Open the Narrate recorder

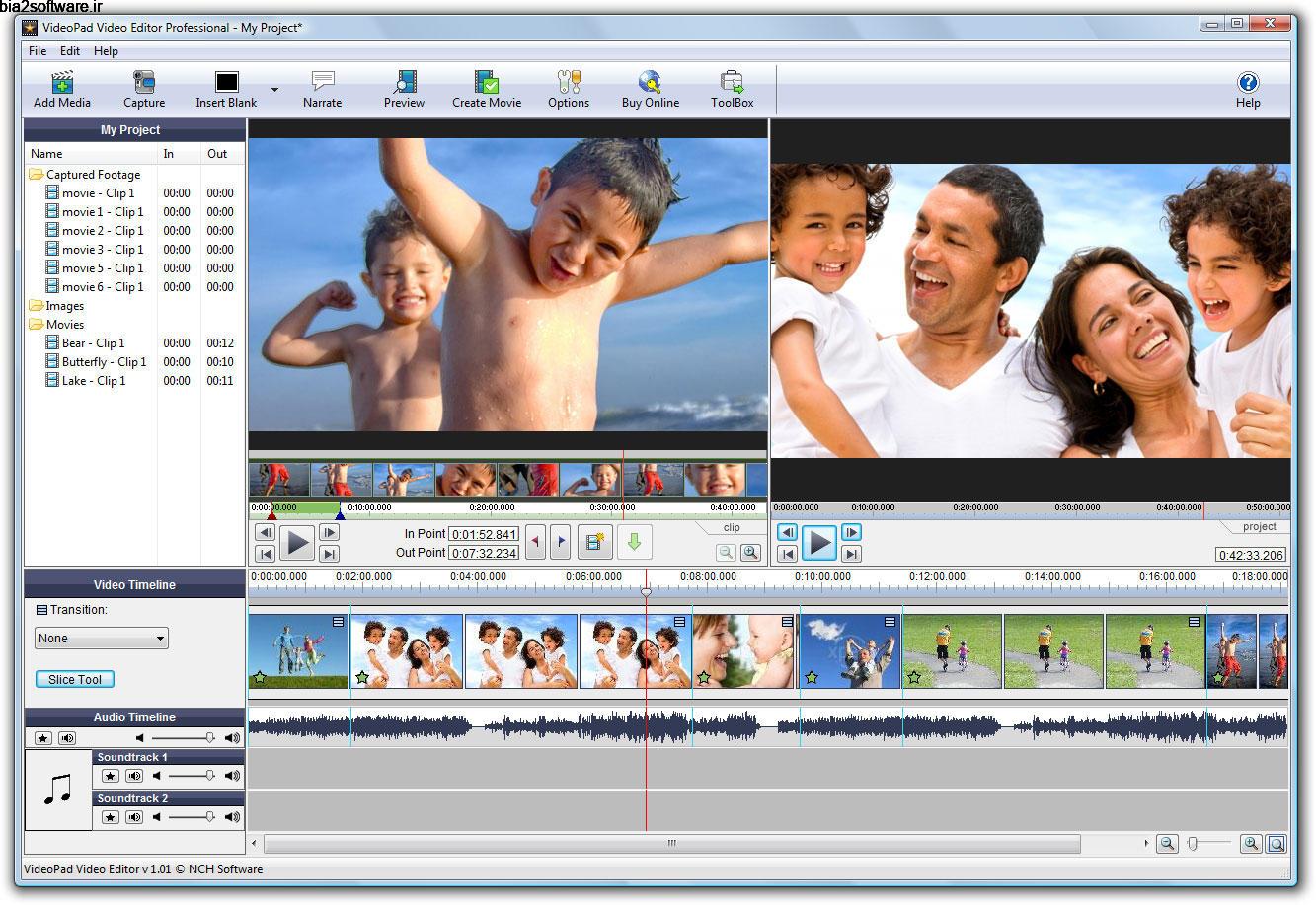[x=322, y=89]
